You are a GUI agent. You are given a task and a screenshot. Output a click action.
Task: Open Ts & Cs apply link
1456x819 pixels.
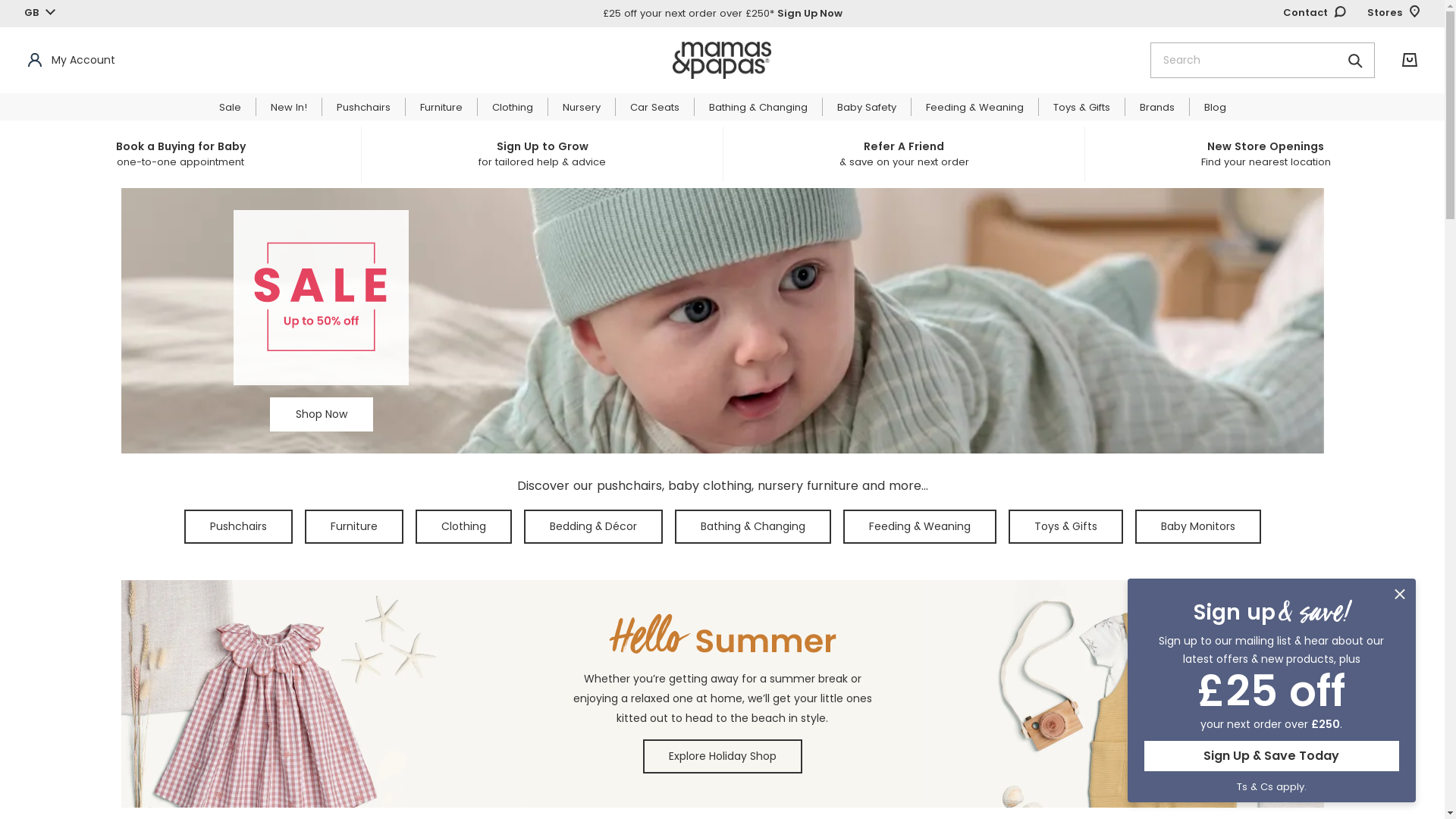tap(1271, 787)
